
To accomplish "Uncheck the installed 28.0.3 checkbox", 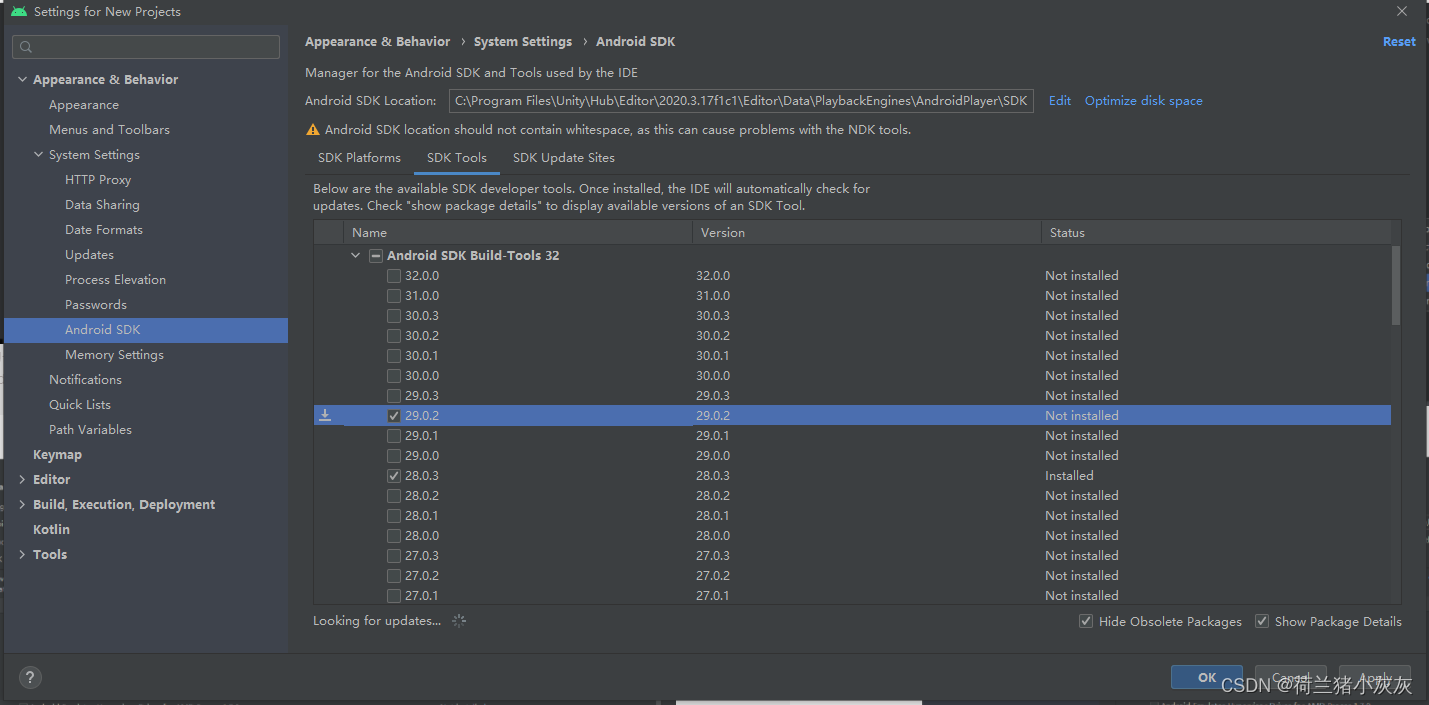I will [x=394, y=476].
